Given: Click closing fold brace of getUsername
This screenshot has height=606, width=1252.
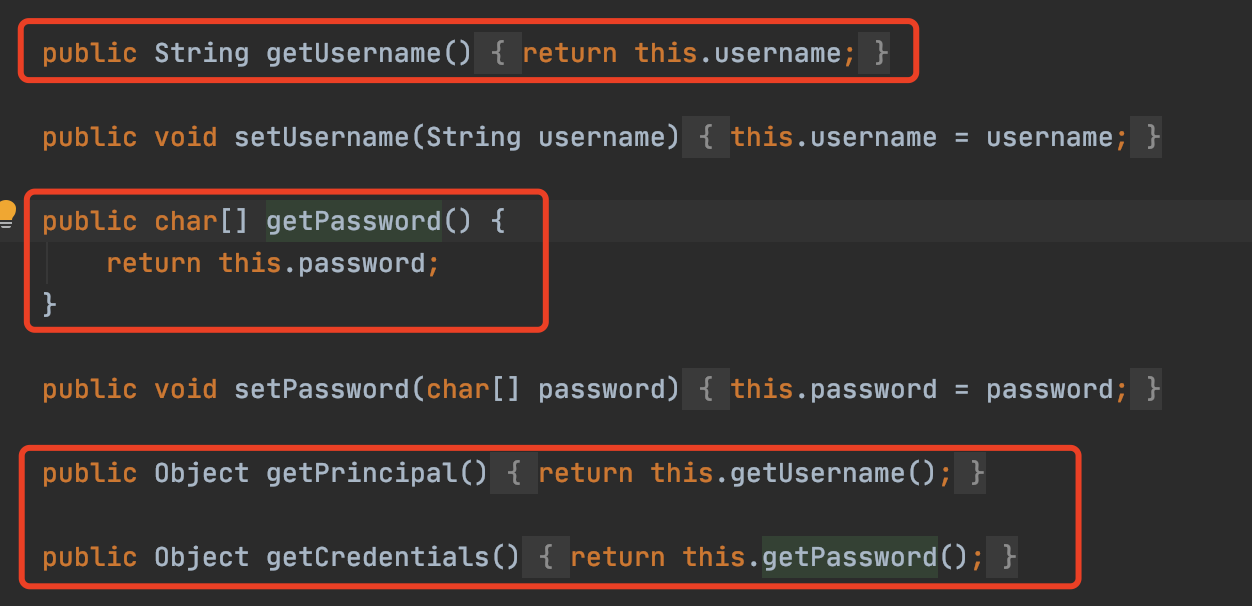Looking at the screenshot, I should [880, 53].
